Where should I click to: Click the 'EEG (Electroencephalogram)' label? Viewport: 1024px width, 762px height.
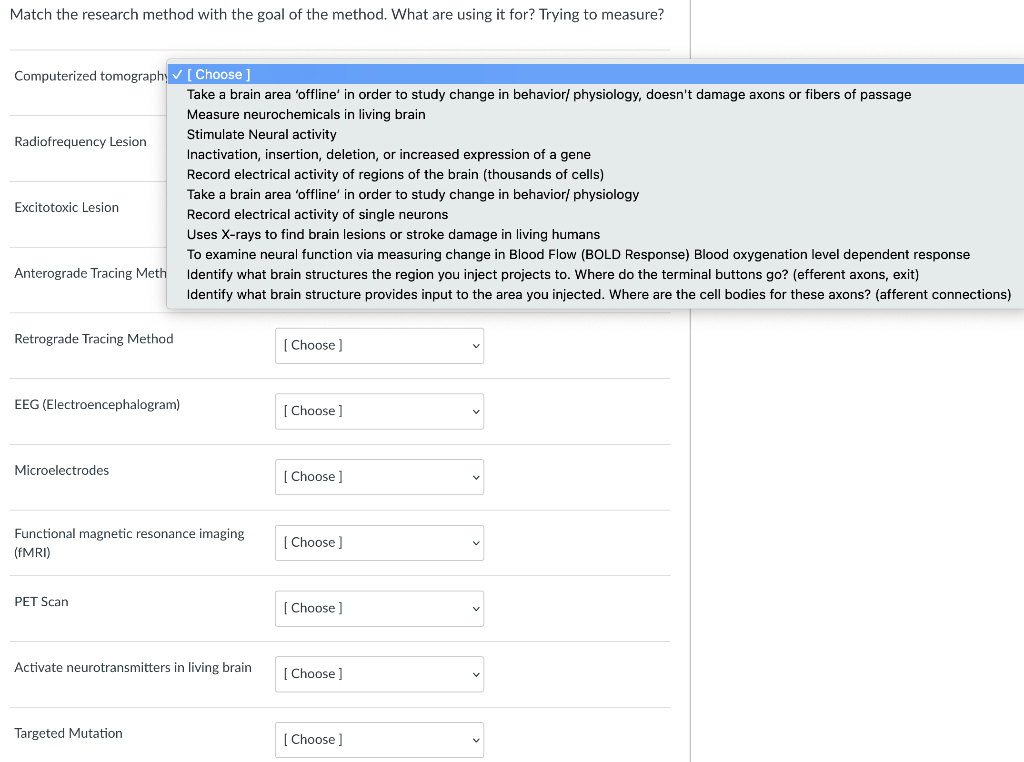pyautogui.click(x=97, y=405)
